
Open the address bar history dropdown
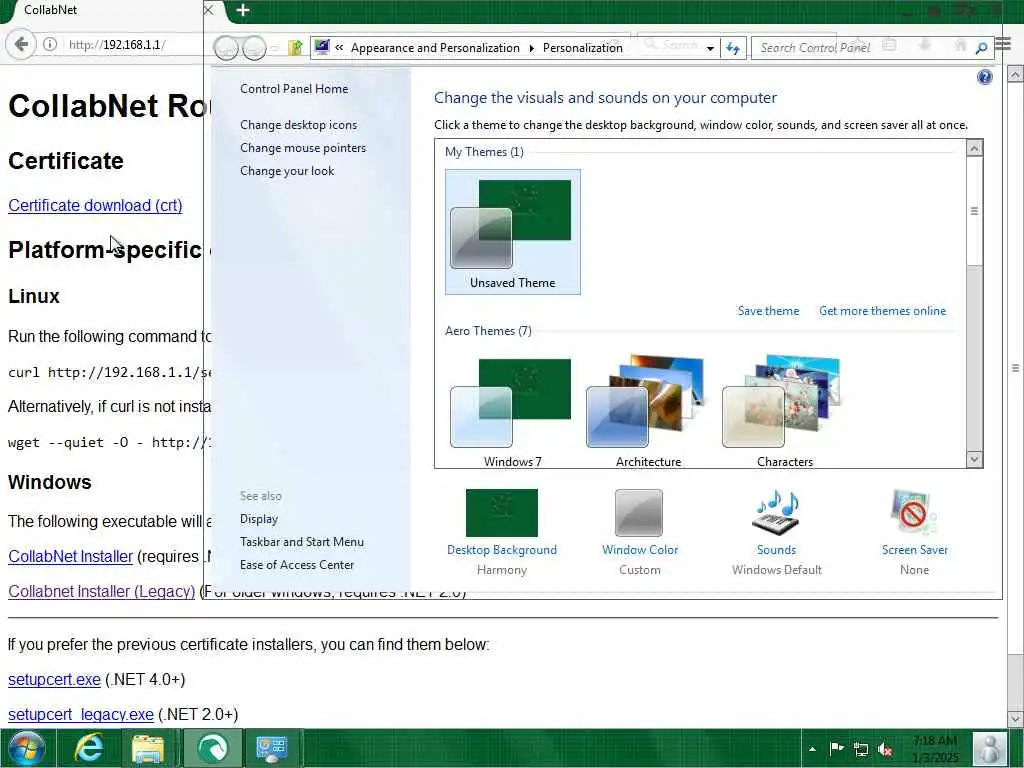tap(710, 48)
